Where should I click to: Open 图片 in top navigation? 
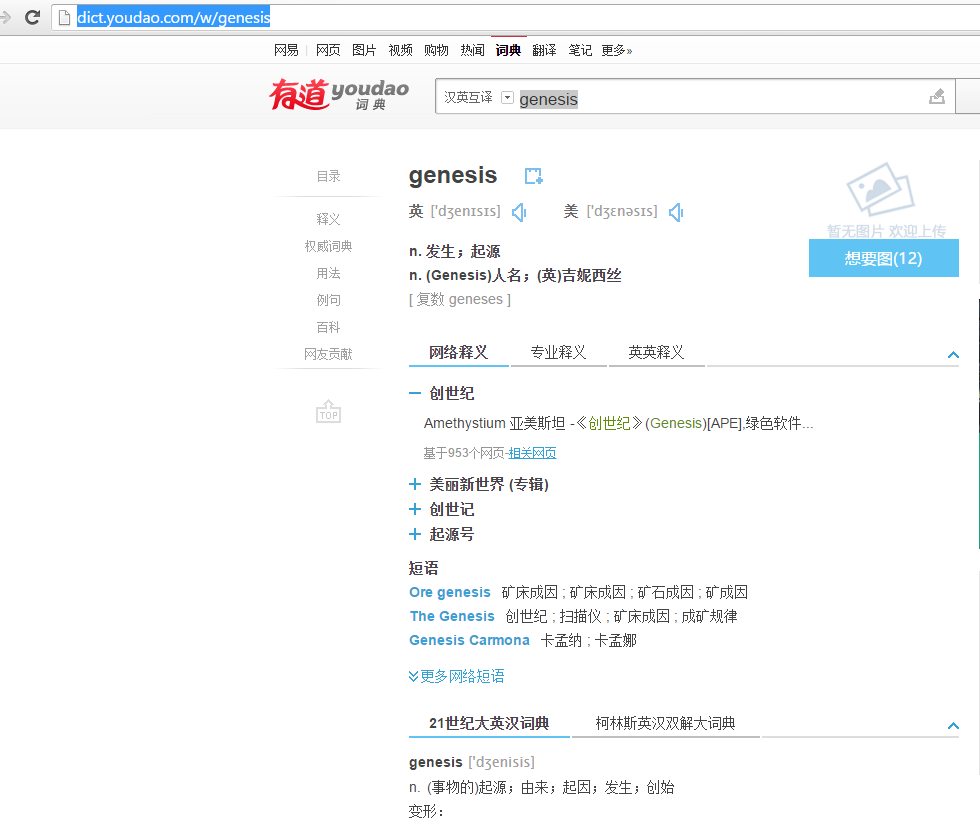tap(364, 50)
